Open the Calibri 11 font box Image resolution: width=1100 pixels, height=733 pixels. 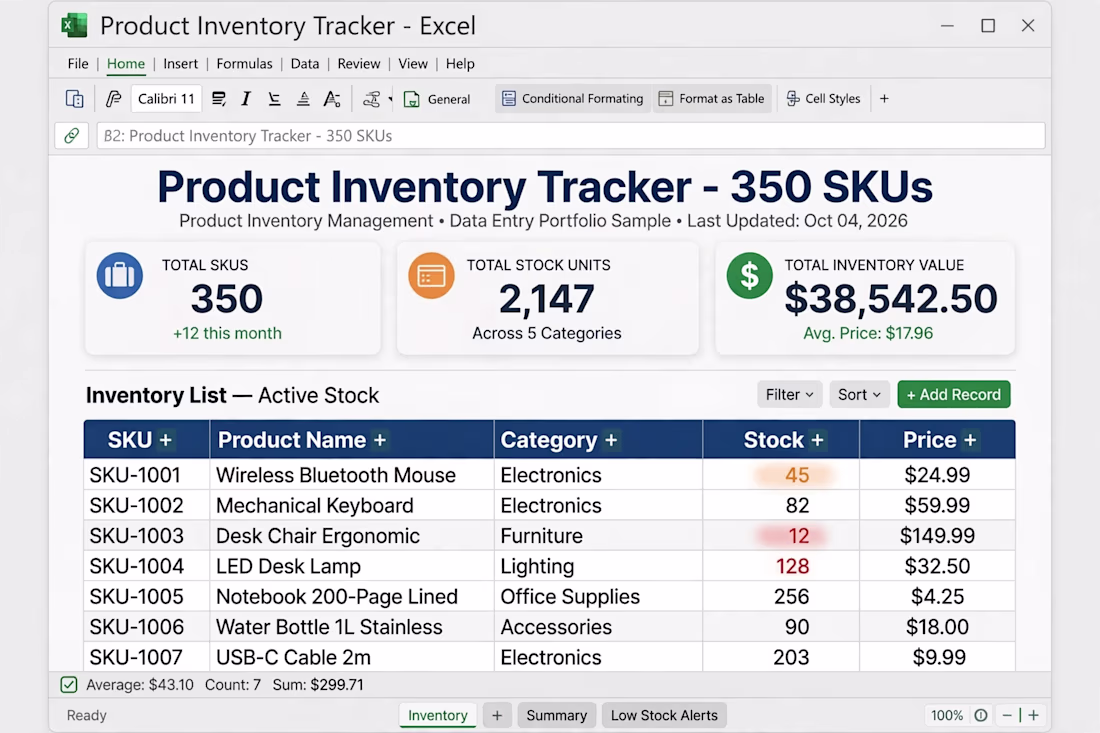pos(166,99)
